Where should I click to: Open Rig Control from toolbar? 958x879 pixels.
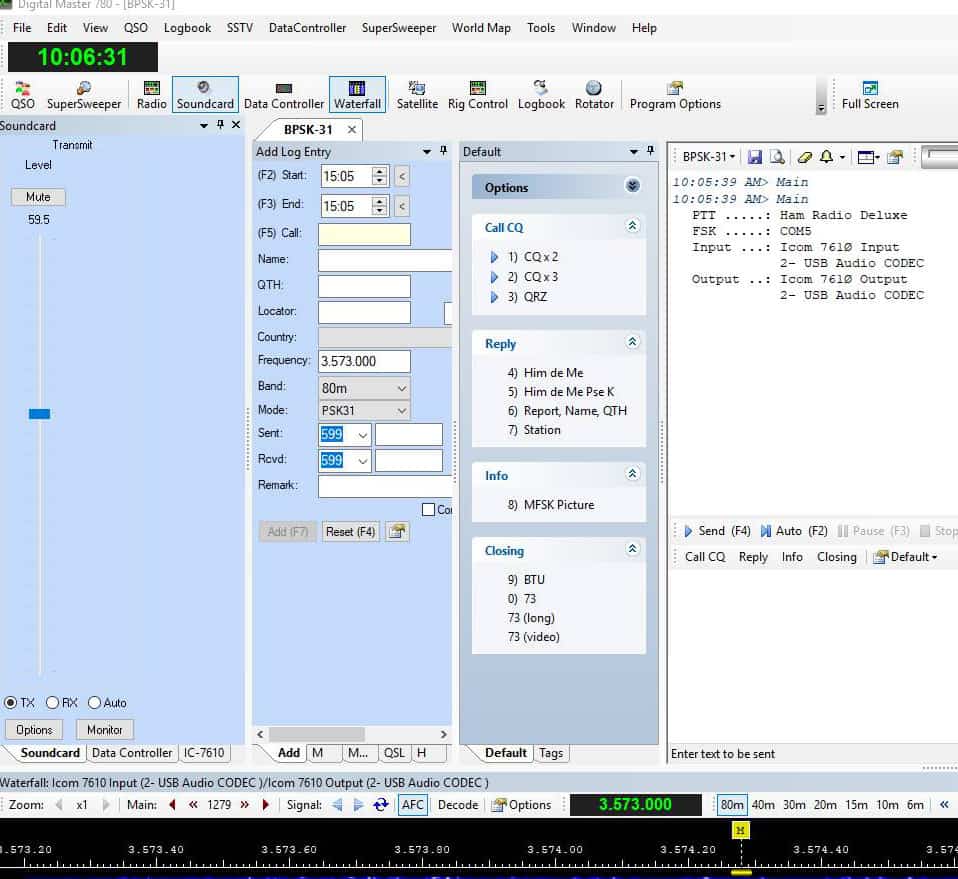tap(477, 95)
